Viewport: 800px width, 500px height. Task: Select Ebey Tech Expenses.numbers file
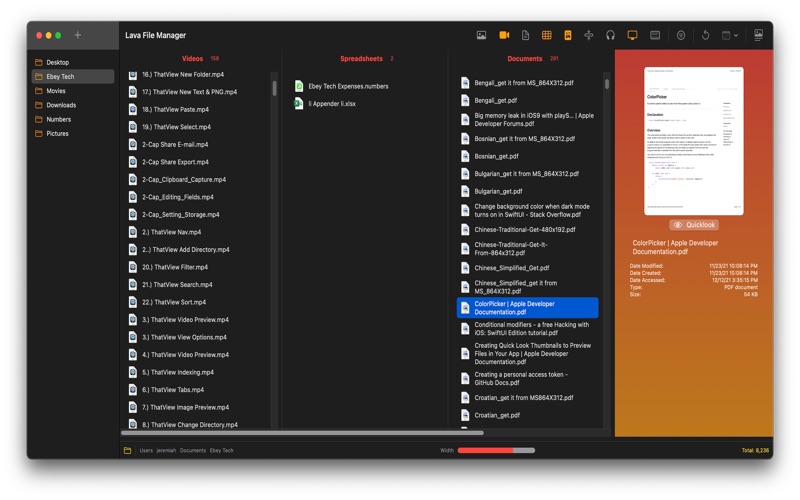point(348,86)
